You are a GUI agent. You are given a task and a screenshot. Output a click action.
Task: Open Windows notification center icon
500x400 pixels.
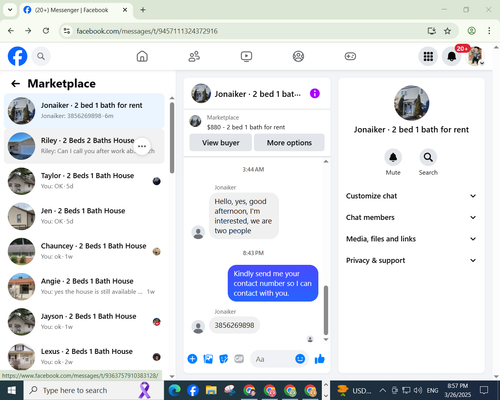pyautogui.click(x=484, y=390)
